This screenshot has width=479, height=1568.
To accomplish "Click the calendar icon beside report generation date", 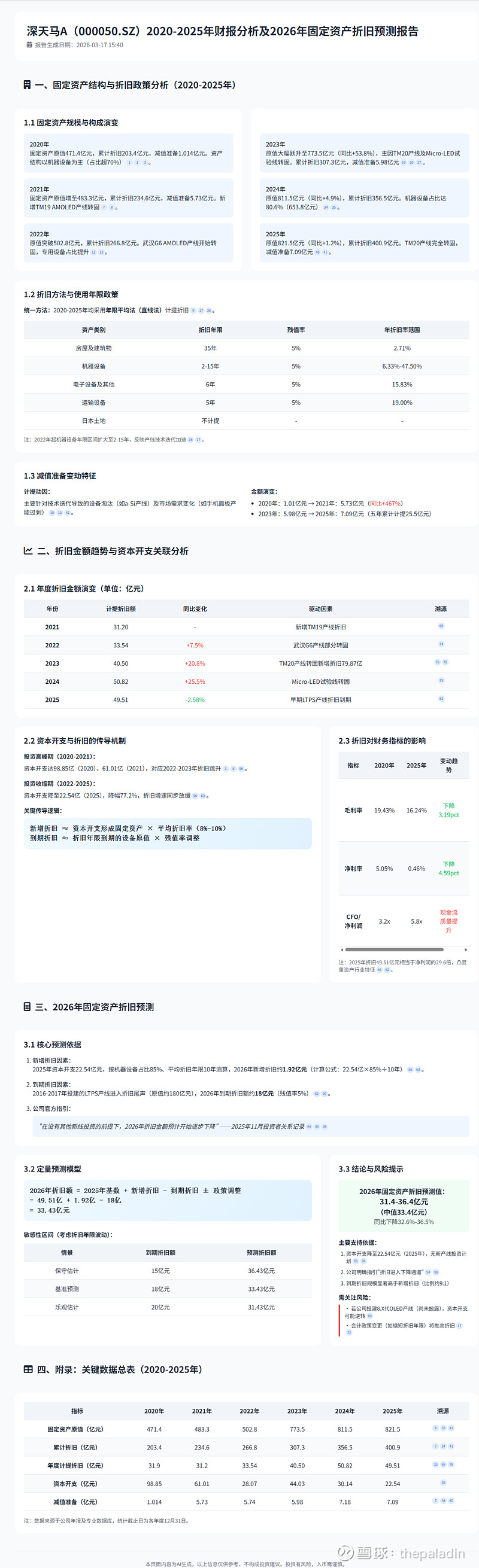I will coord(29,44).
